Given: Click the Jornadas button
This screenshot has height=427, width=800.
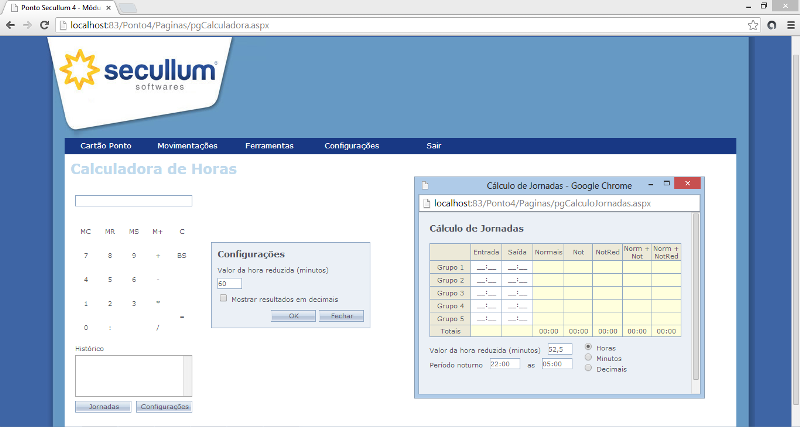Looking at the screenshot, I should 103,407.
